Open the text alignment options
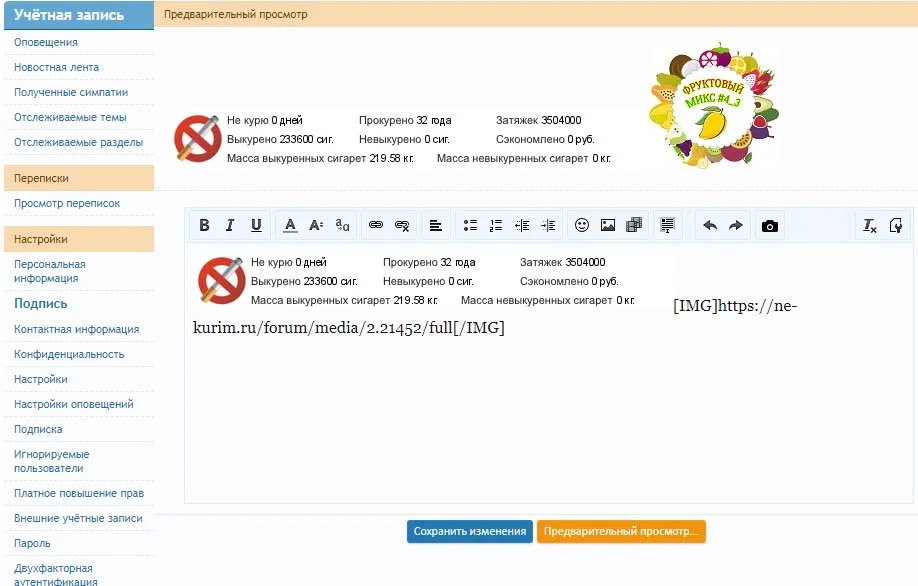The image size is (918, 586). tap(436, 225)
